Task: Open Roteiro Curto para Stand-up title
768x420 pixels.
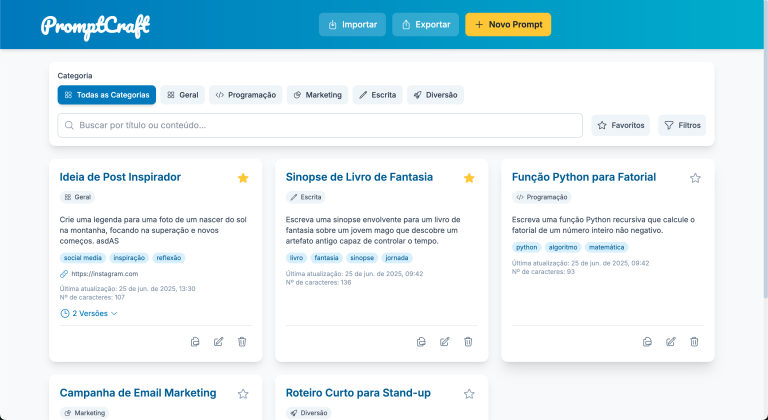Action: tap(359, 393)
